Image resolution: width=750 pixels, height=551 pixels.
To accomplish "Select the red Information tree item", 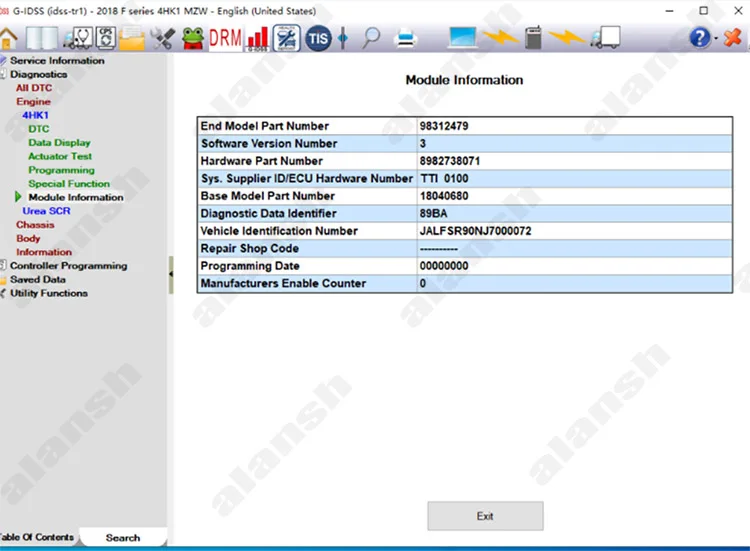I will (44, 252).
